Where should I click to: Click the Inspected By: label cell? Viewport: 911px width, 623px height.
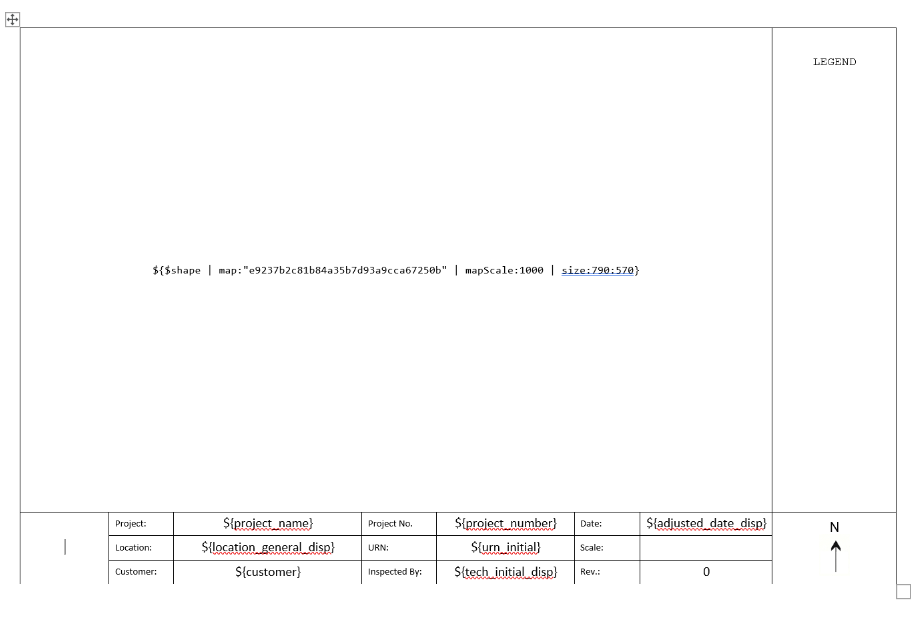tap(397, 572)
